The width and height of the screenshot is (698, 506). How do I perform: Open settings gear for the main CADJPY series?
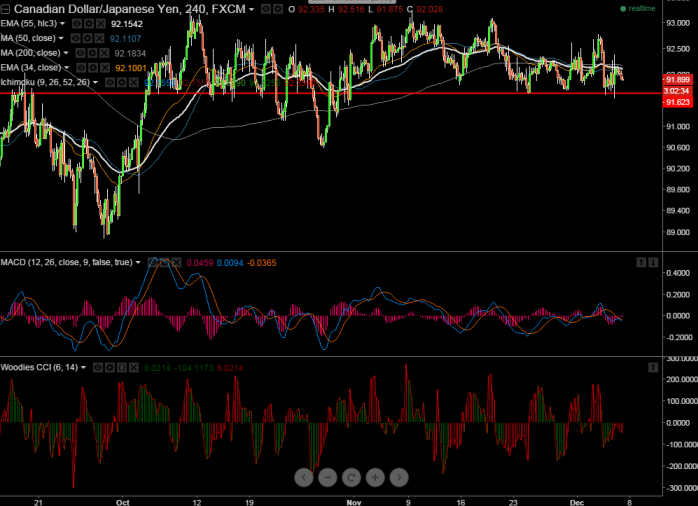point(277,9)
